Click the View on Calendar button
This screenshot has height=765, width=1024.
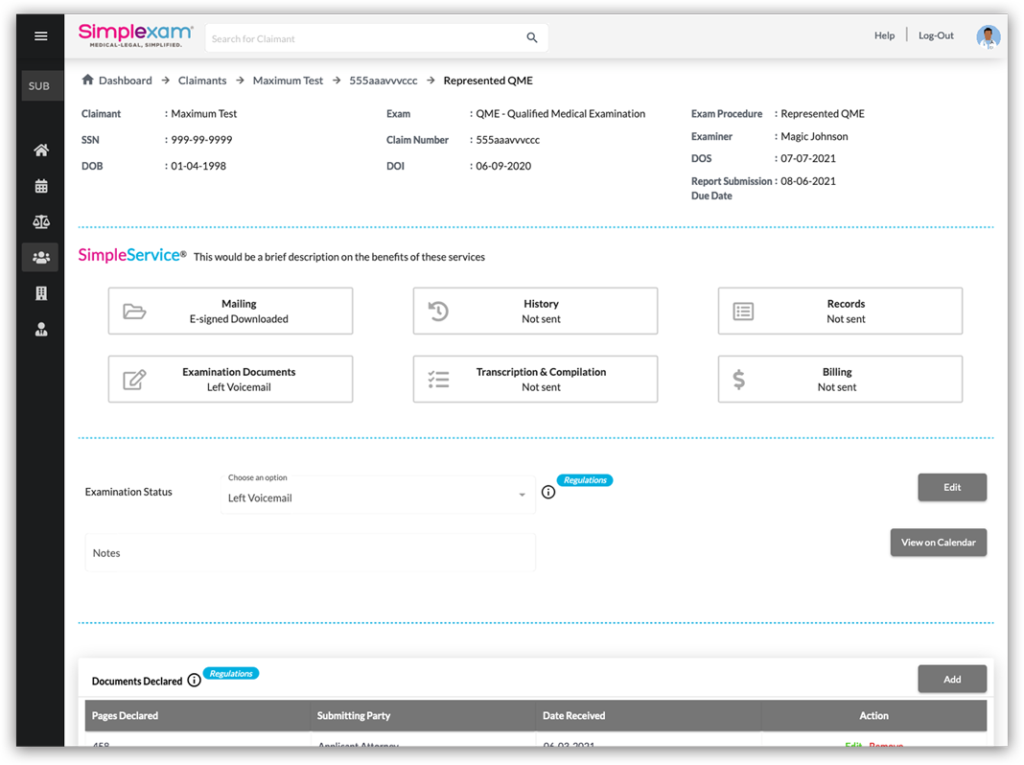938,542
